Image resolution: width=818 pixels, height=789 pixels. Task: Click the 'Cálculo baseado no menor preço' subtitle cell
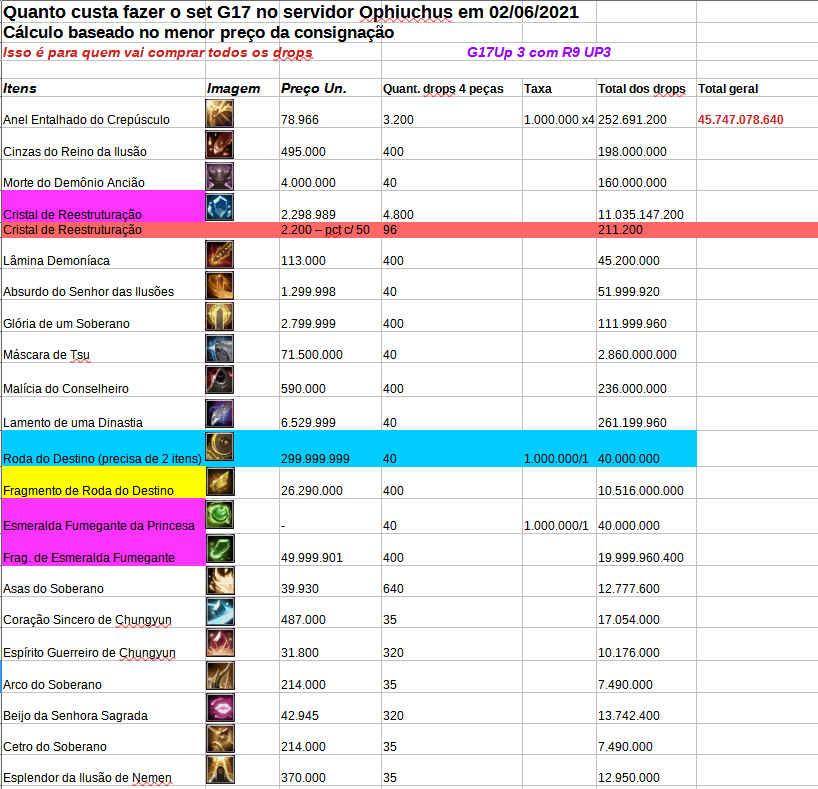(x=199, y=32)
